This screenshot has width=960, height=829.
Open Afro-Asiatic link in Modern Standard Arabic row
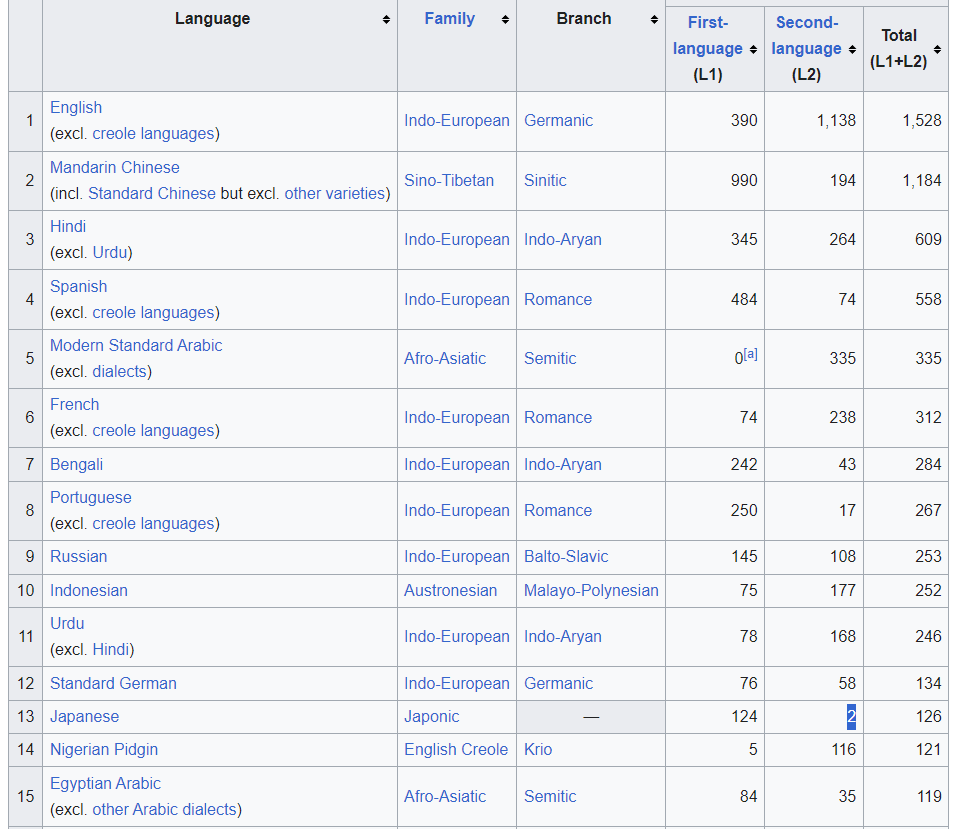point(445,359)
